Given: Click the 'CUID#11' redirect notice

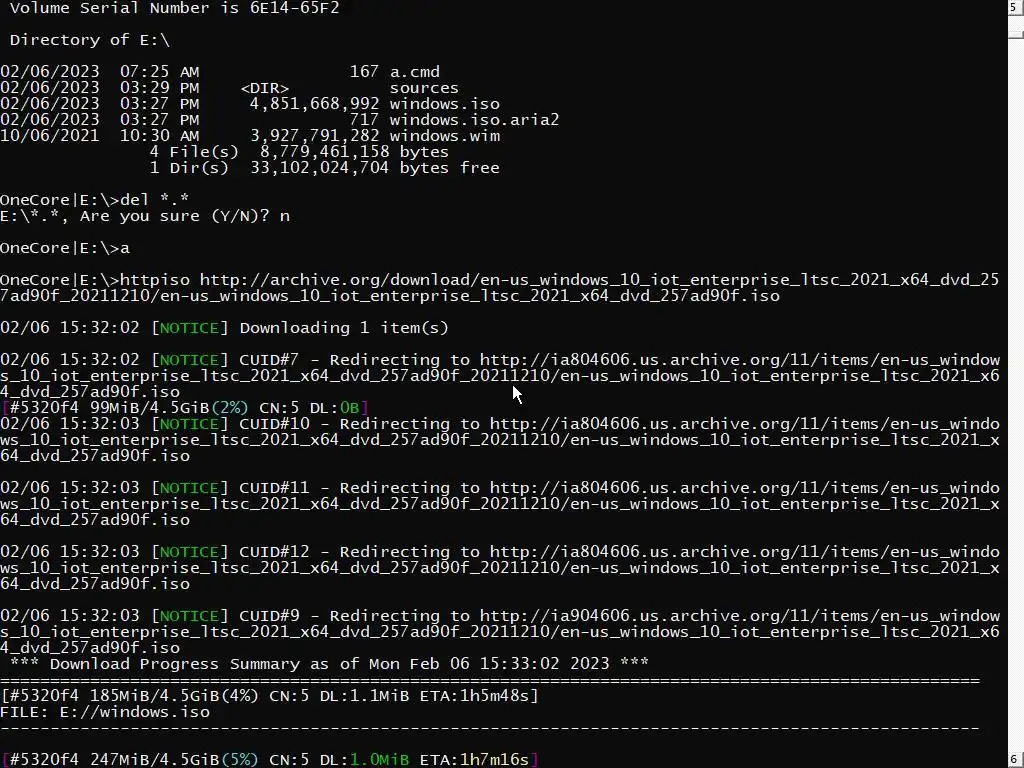Looking at the screenshot, I should pyautogui.click(x=500, y=504).
